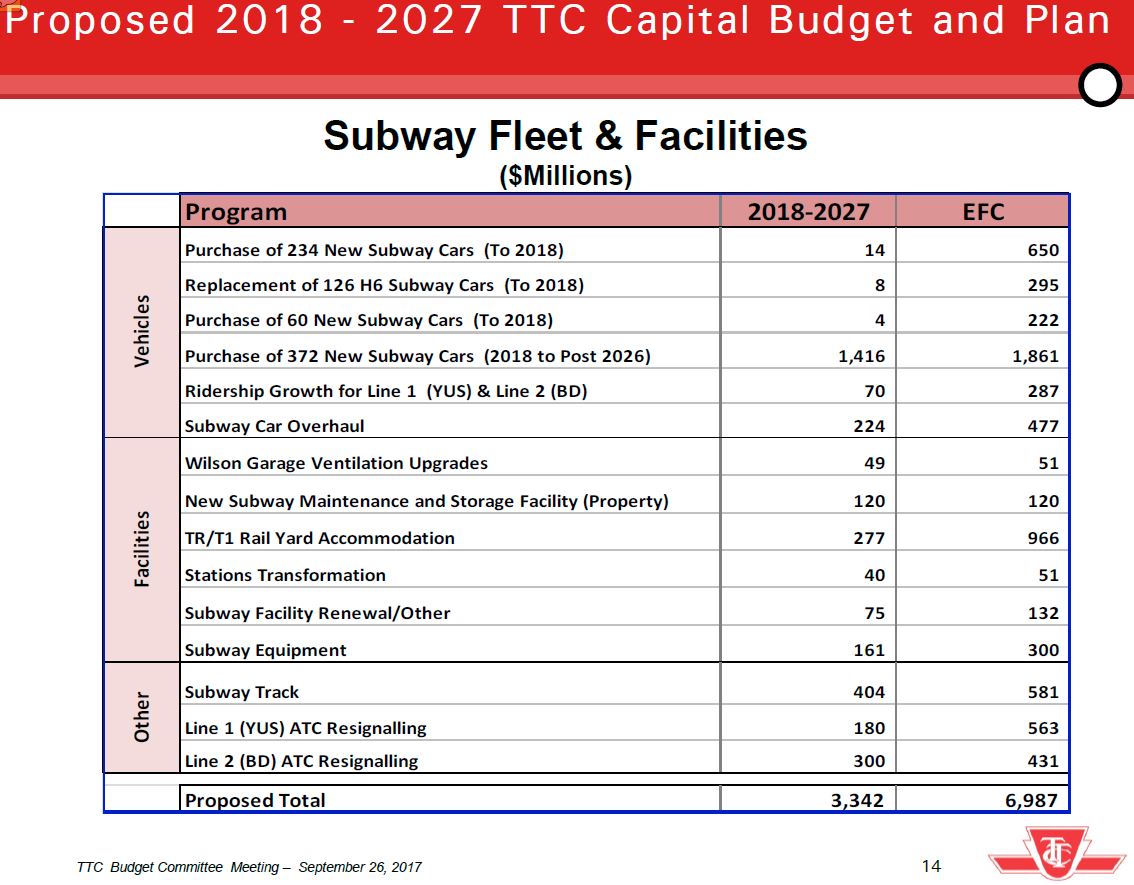Click the 'Other' category label
Image resolution: width=1134 pixels, height=885 pixels.
pyautogui.click(x=142, y=716)
